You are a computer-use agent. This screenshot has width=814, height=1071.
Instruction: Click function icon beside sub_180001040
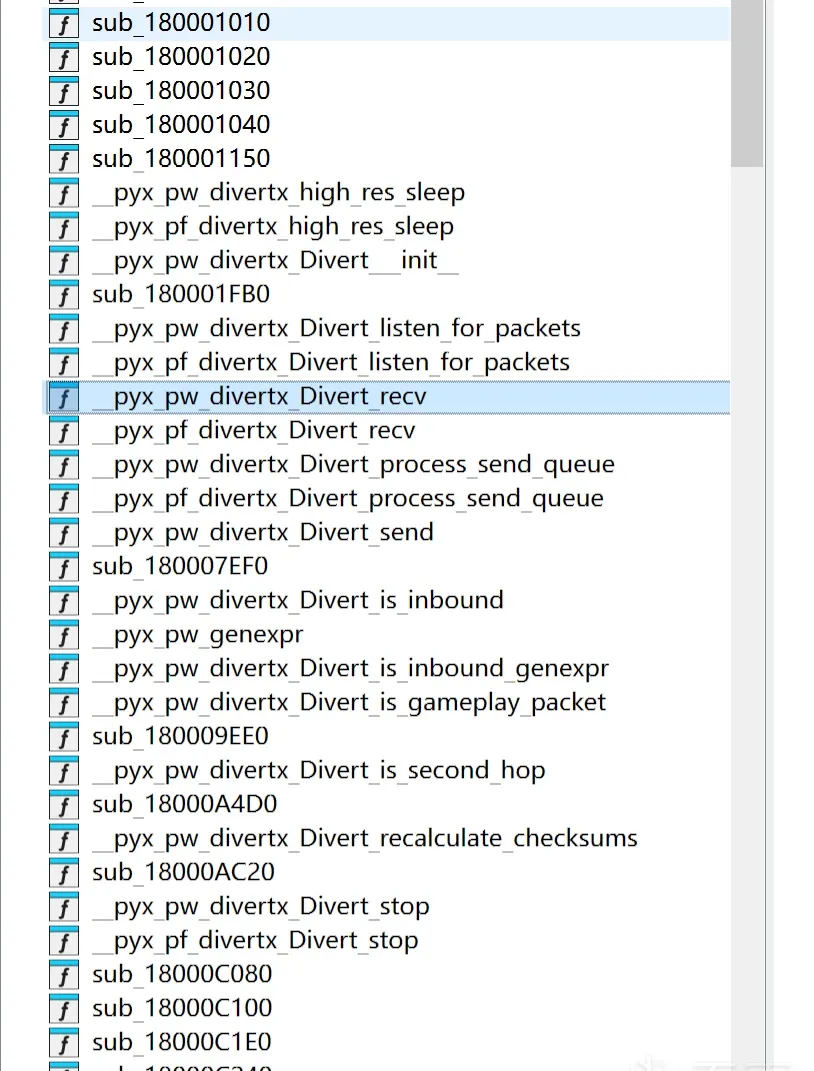tap(64, 126)
